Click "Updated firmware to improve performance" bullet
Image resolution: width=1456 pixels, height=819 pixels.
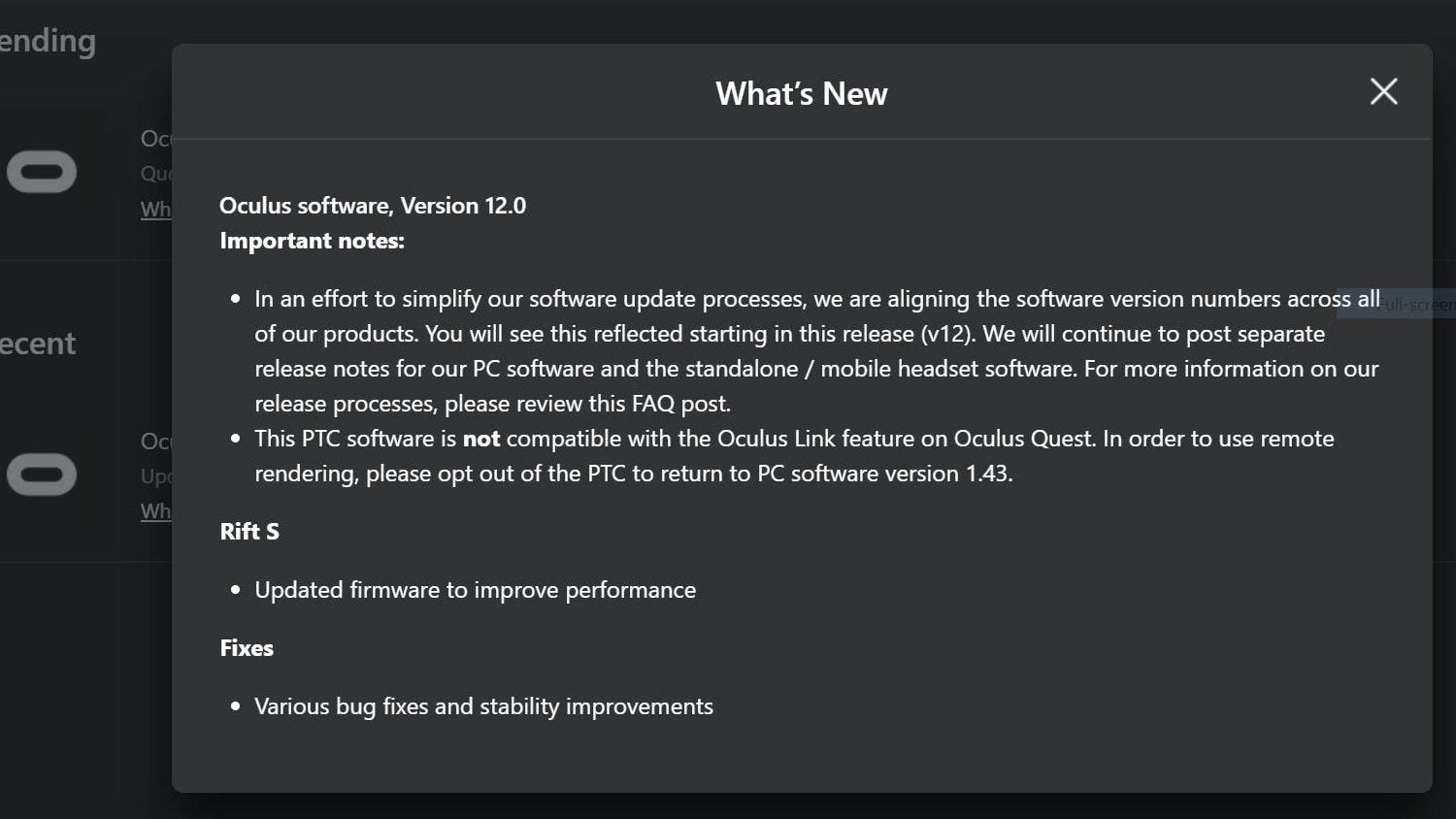tap(475, 590)
